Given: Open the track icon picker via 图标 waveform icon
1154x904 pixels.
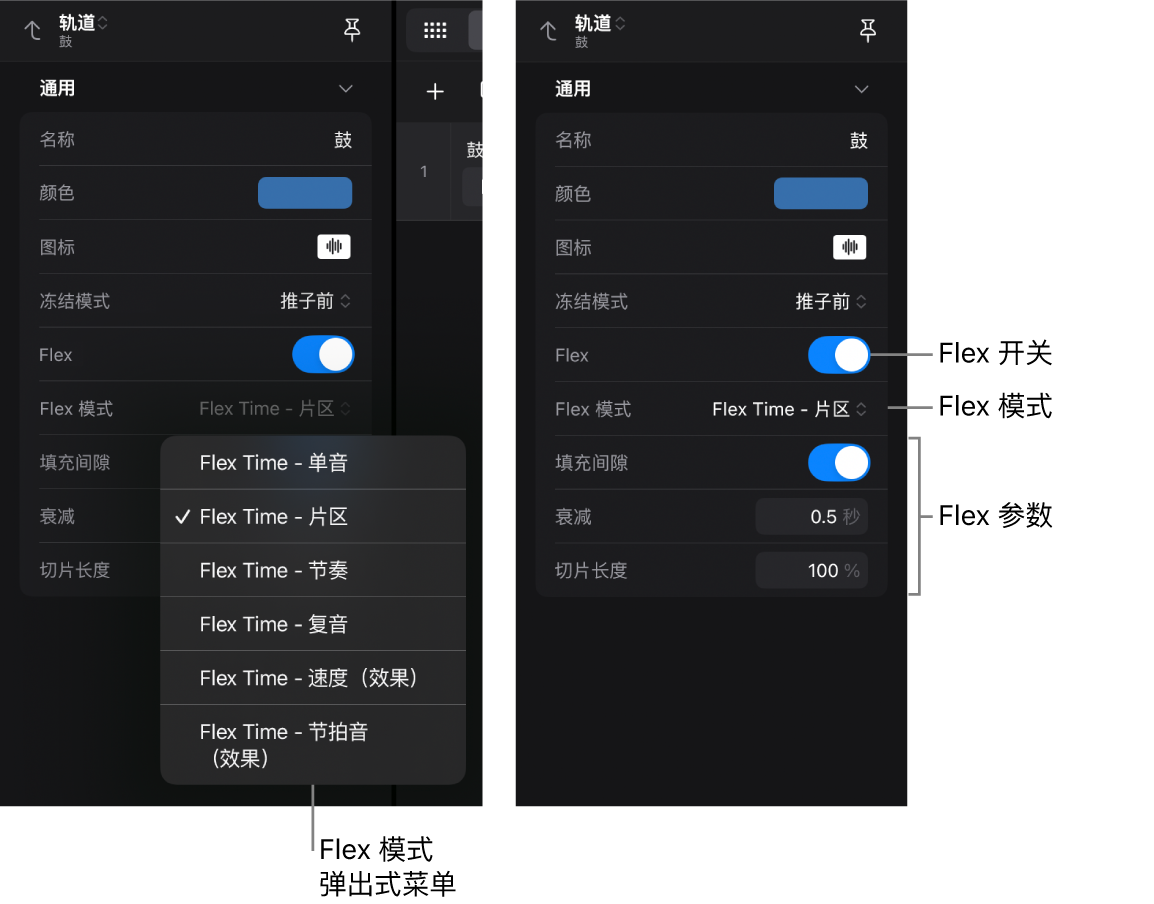Looking at the screenshot, I should 334,246.
